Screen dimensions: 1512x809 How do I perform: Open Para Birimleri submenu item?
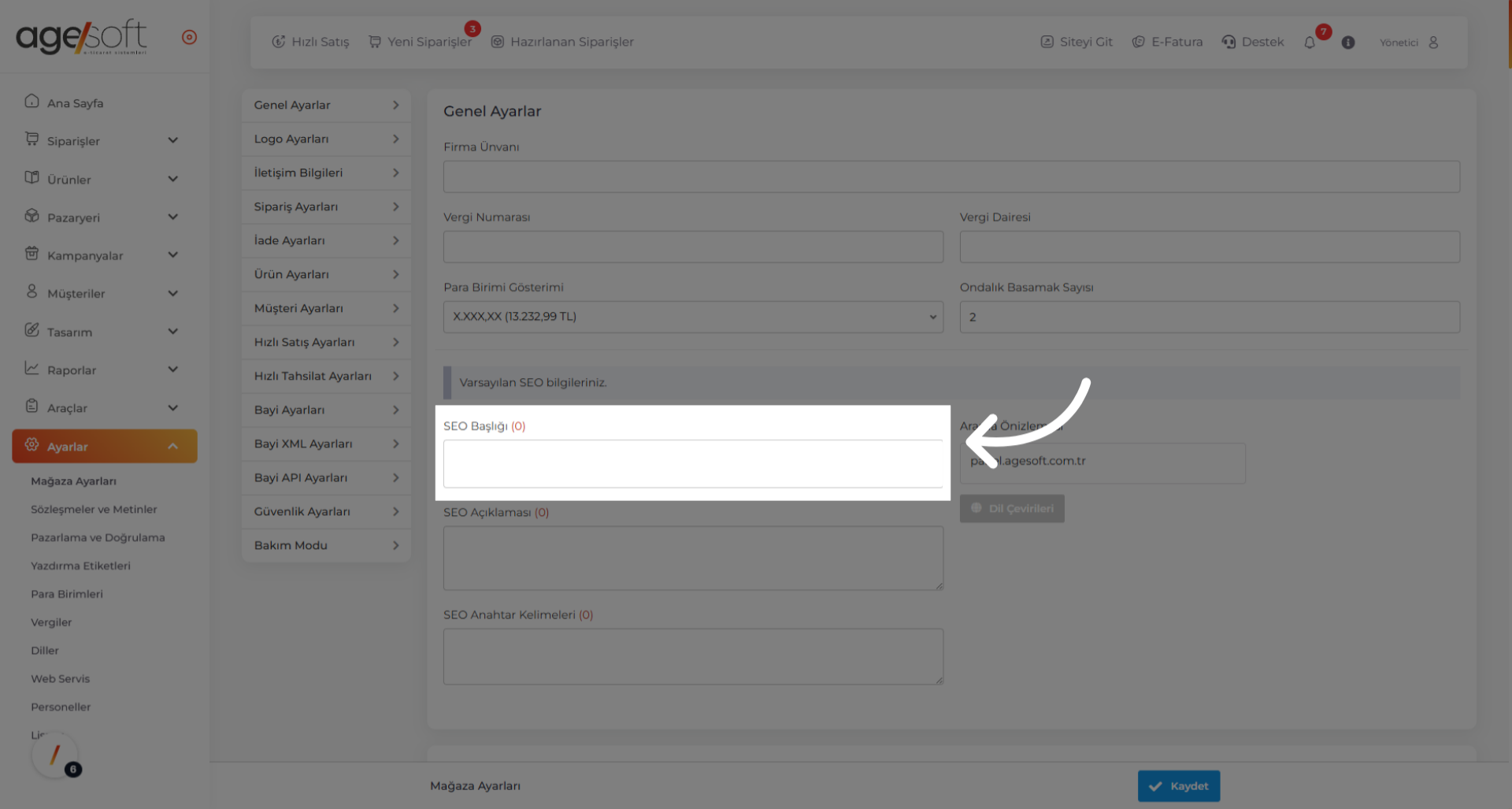[x=67, y=595]
